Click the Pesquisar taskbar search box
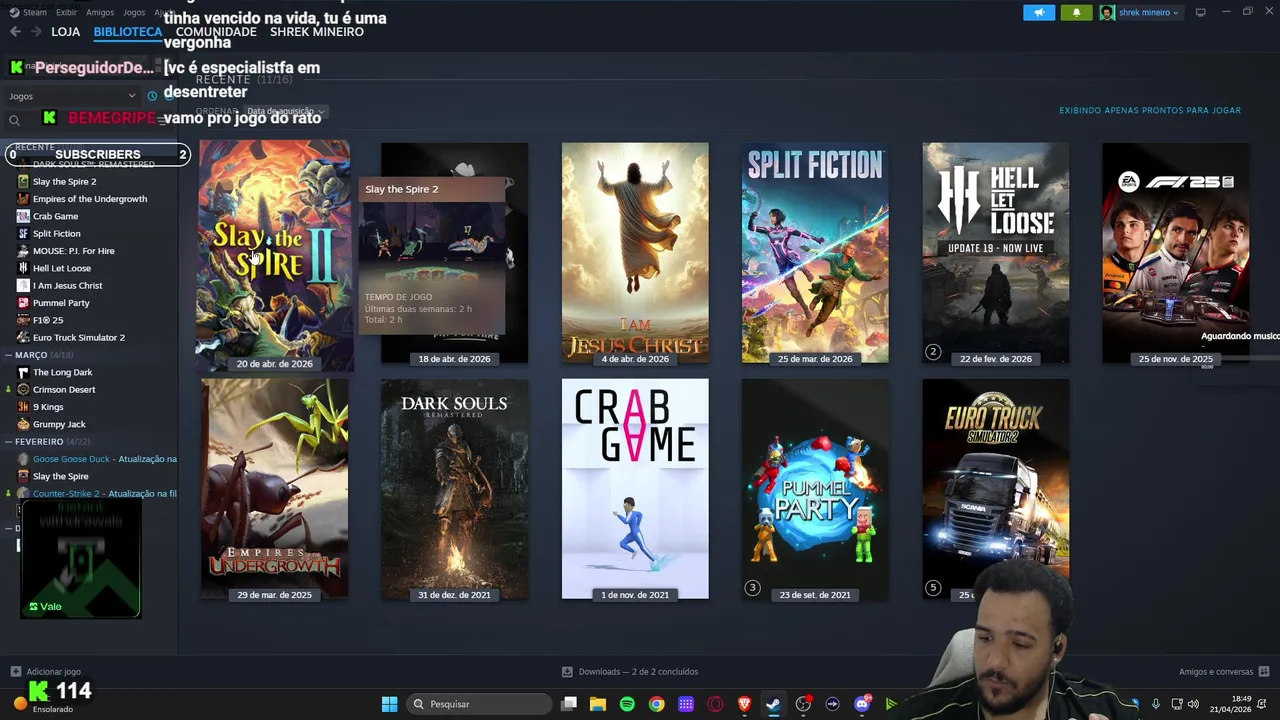This screenshot has width=1280, height=720. [x=478, y=704]
